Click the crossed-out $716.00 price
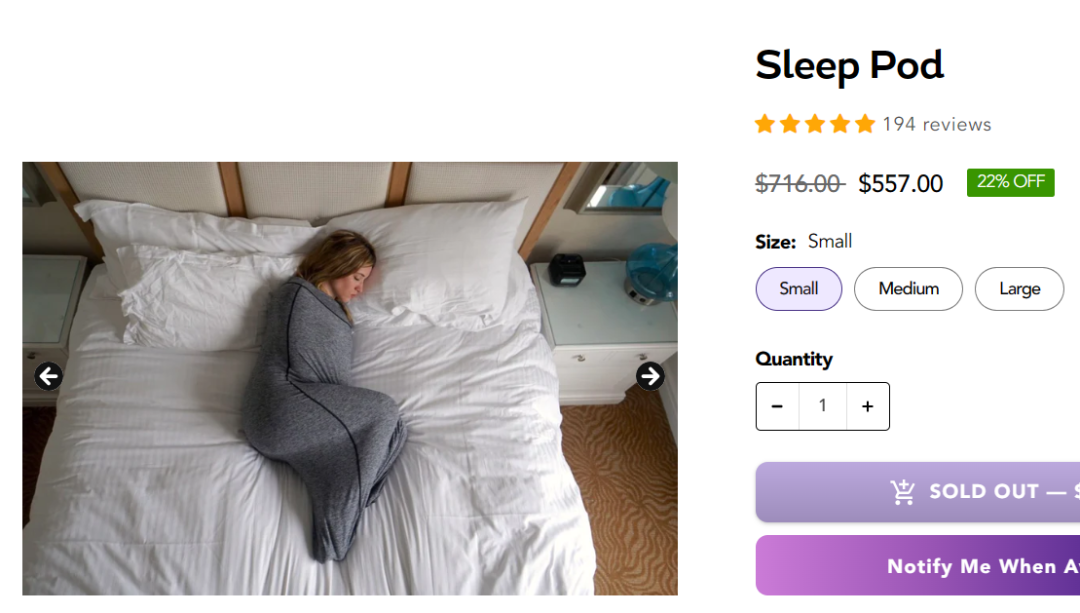 point(799,184)
